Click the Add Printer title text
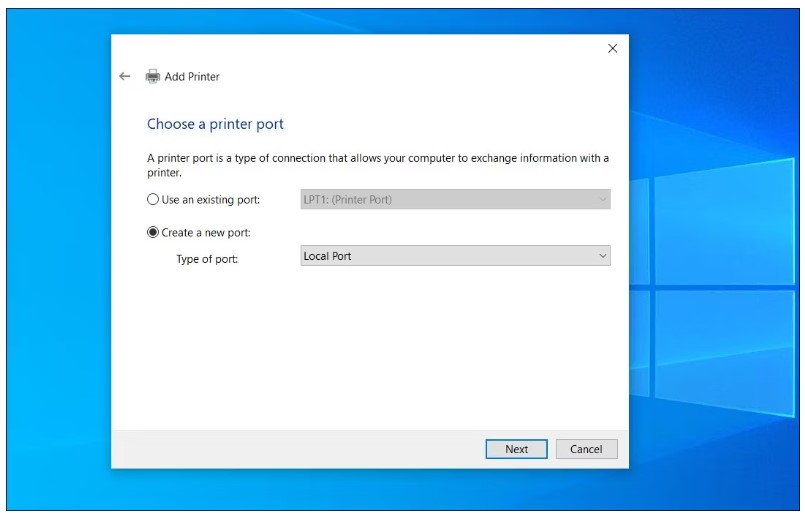Image resolution: width=805 pixels, height=515 pixels. 192,77
